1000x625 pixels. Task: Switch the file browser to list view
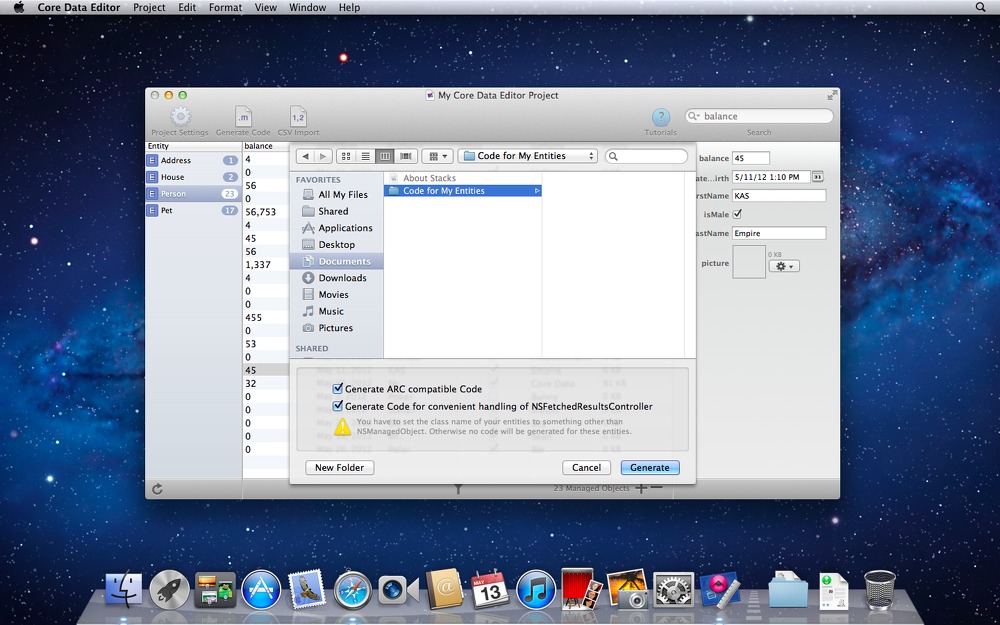pos(365,156)
